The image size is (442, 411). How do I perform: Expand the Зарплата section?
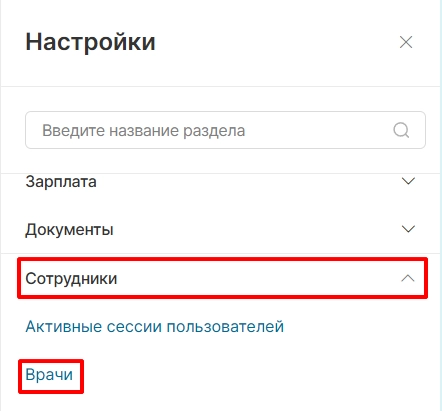tap(221, 182)
